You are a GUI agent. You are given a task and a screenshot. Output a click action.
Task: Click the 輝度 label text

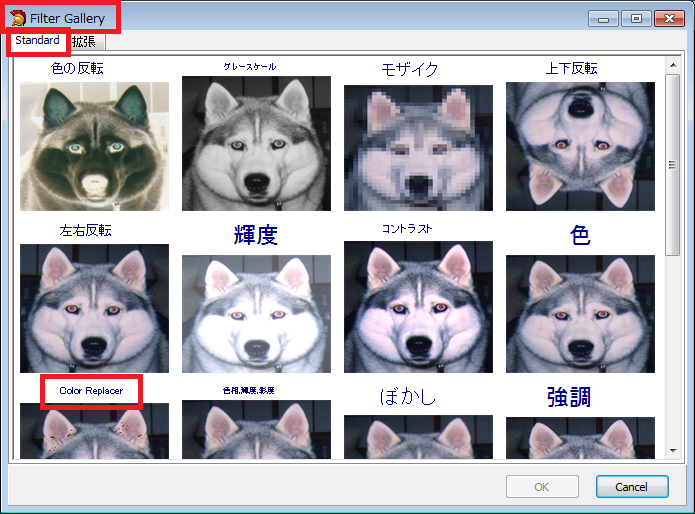[x=256, y=235]
